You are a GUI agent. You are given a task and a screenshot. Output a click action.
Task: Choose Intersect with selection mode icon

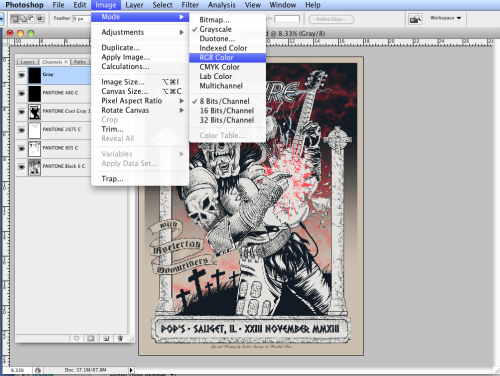click(x=40, y=19)
